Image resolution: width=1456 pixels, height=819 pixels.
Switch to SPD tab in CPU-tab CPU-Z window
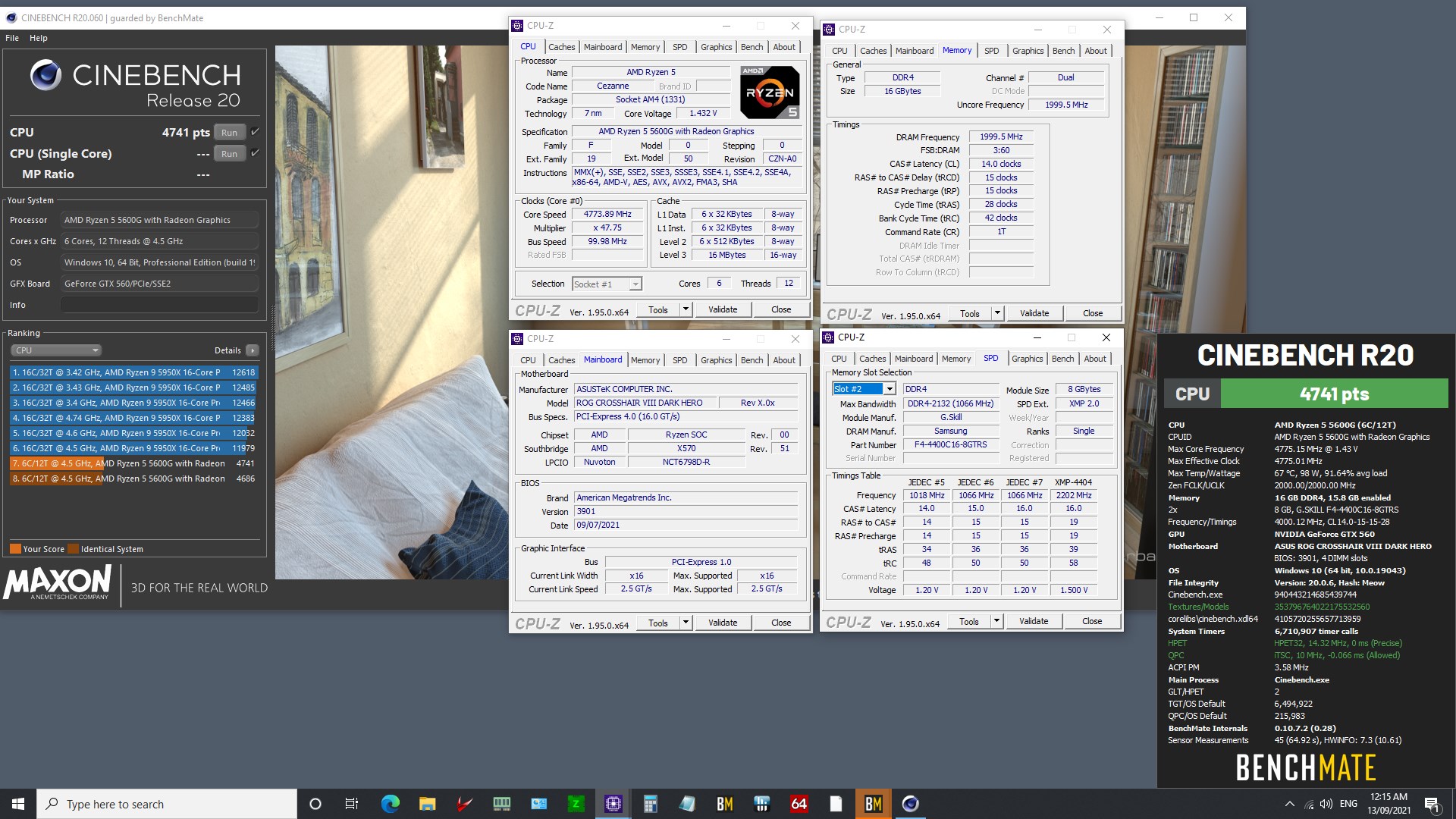point(680,47)
